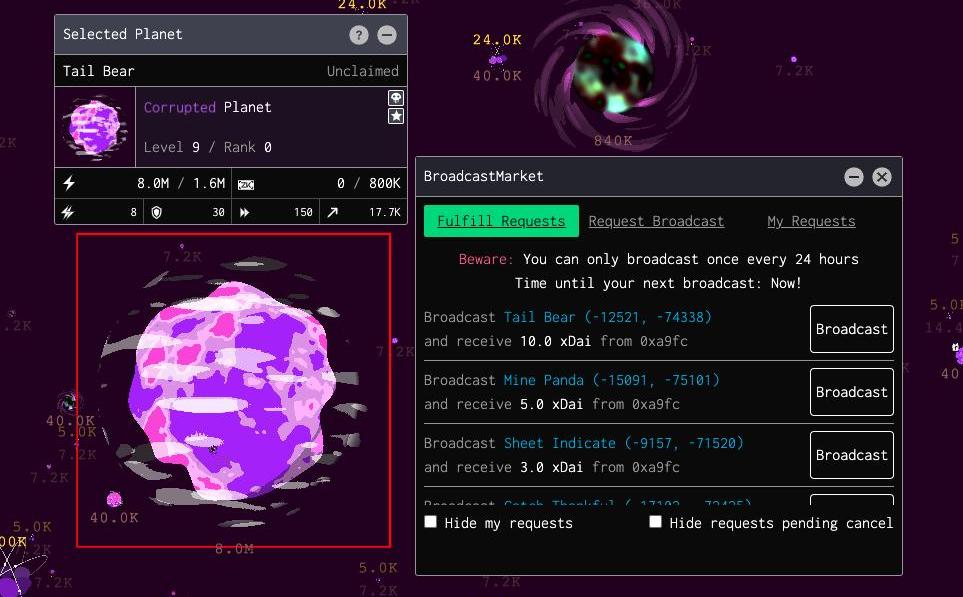Open the My Requests tab
The image size is (963, 597).
click(x=811, y=221)
